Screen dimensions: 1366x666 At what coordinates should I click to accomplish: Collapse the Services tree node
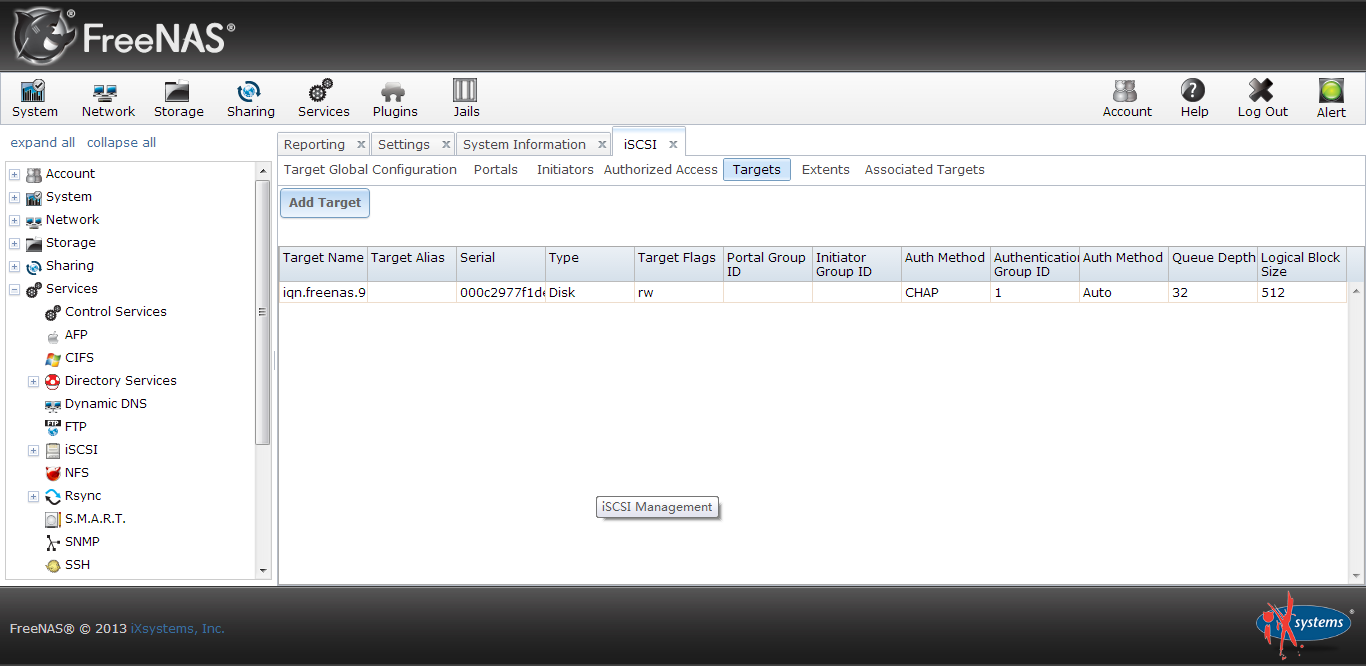click(x=14, y=289)
